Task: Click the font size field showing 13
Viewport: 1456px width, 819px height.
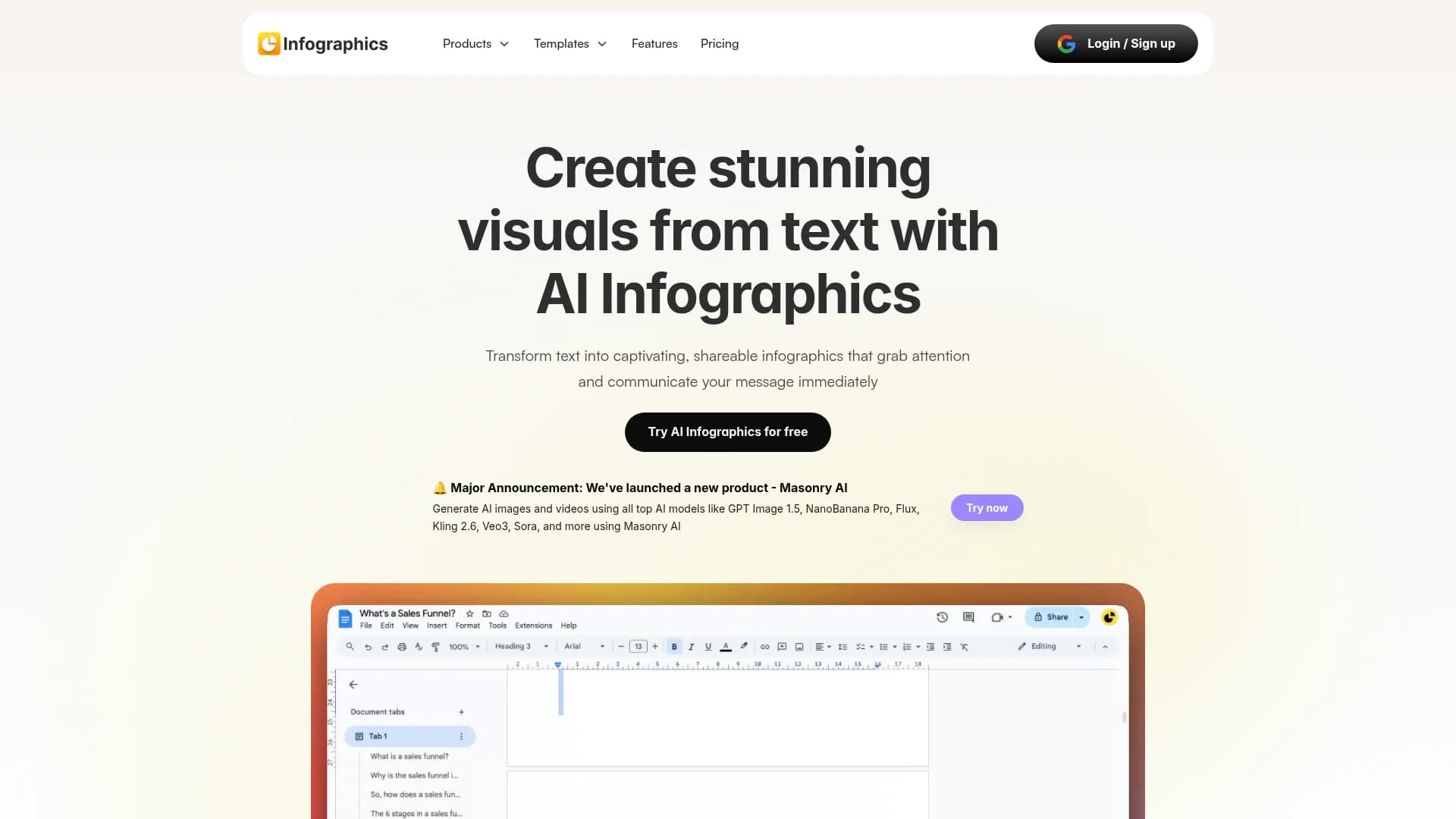Action: click(639, 647)
